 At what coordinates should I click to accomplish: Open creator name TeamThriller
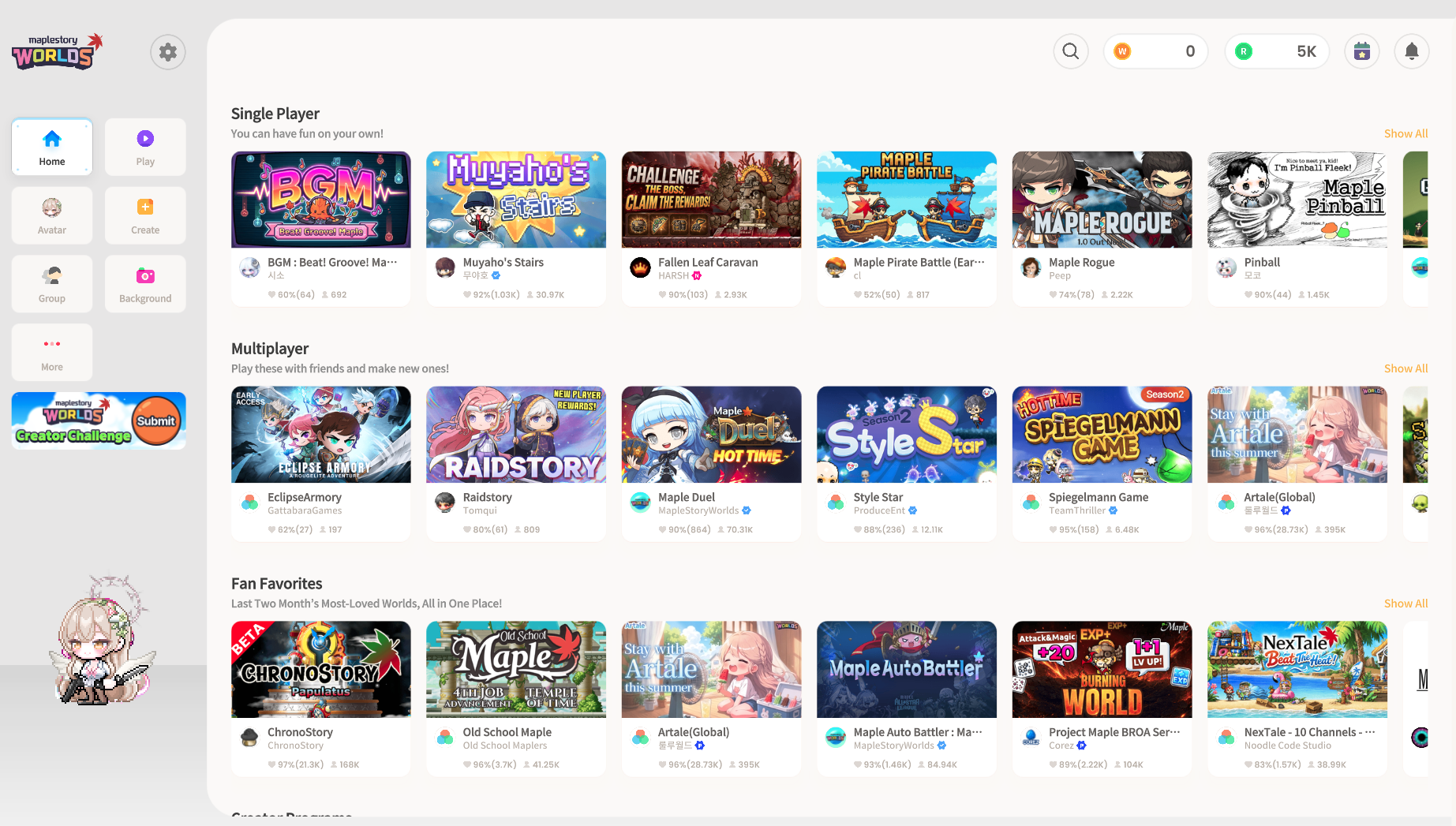point(1077,511)
